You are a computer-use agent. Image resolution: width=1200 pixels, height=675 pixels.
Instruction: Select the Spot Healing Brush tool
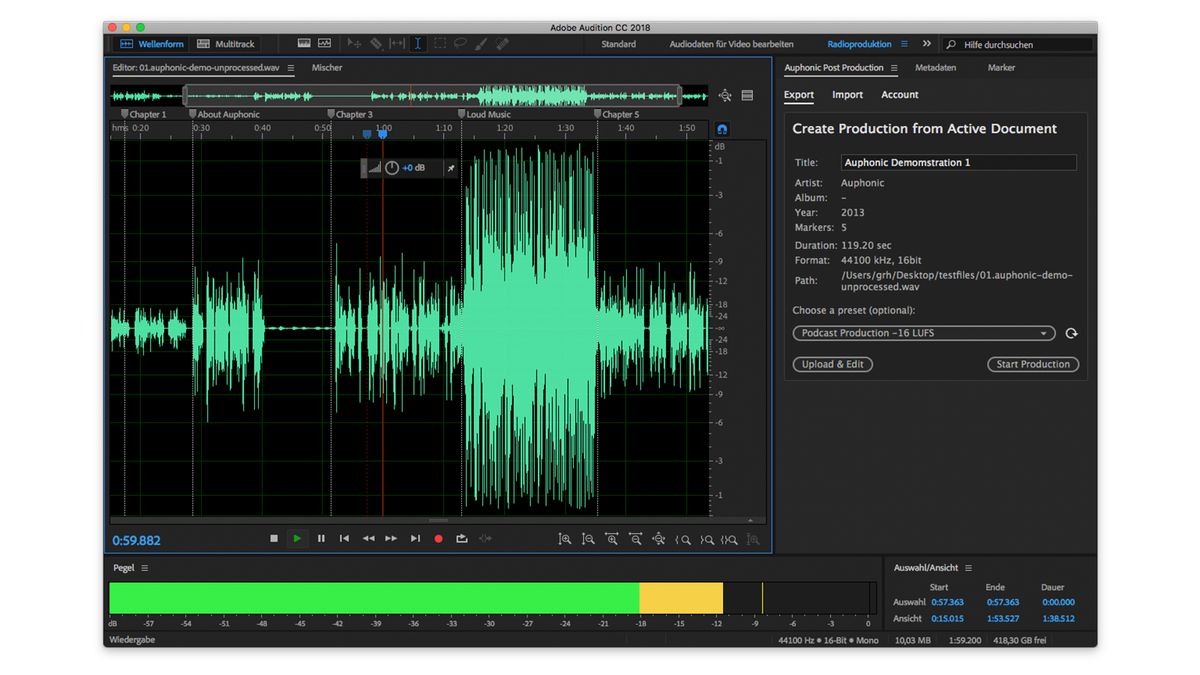point(503,44)
